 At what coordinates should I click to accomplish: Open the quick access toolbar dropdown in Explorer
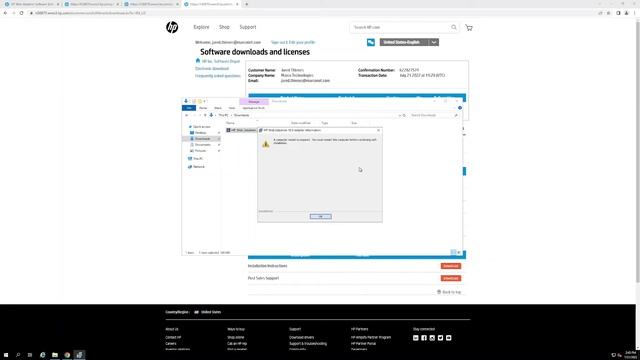[x=204, y=101]
